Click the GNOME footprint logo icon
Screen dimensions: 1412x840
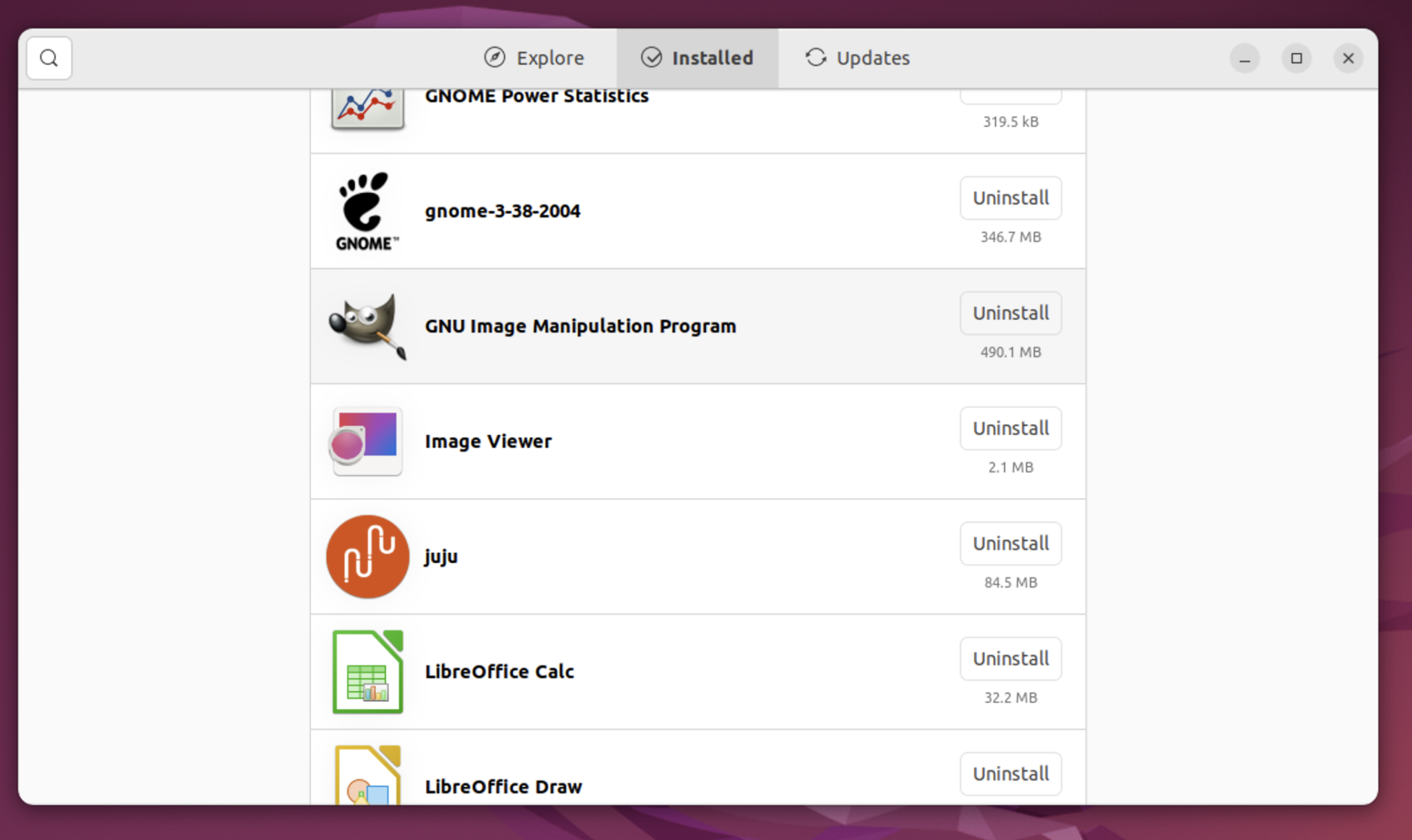pos(365,210)
